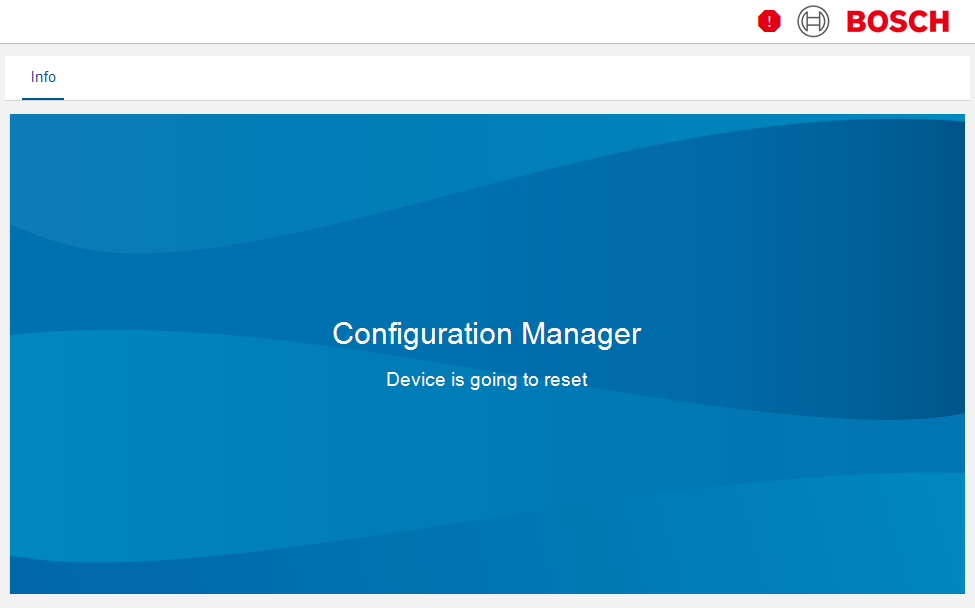Click the word "reset" in the status text
This screenshot has width=975, height=608.
(x=566, y=380)
